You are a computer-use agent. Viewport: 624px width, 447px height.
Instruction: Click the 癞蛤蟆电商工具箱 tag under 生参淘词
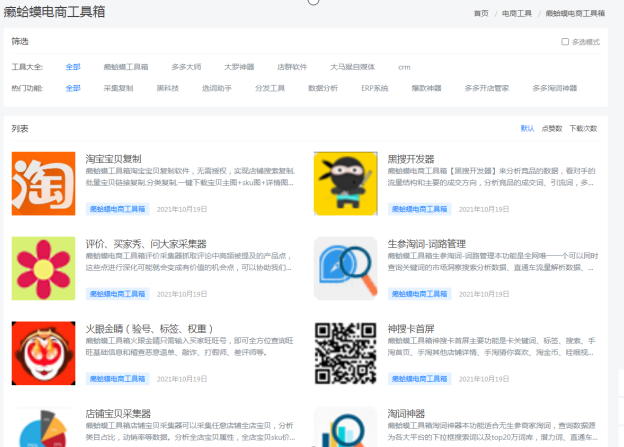419,294
